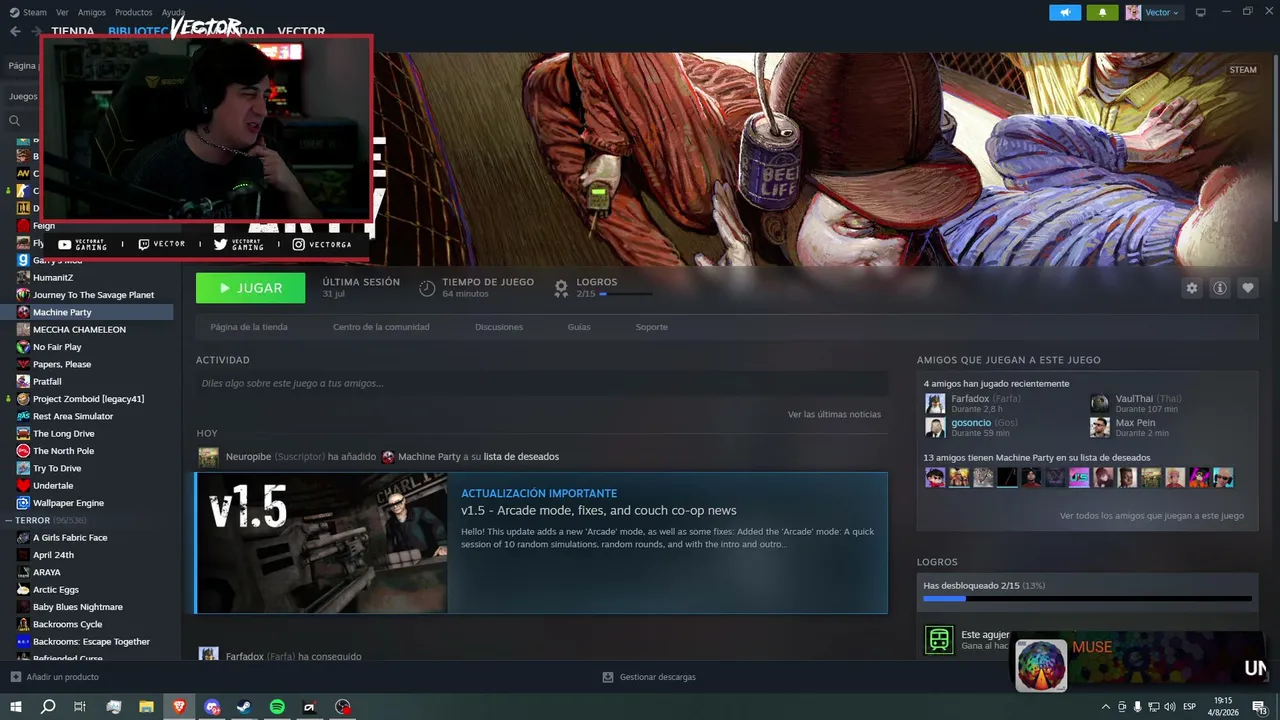Type in the activity status field

542,383
